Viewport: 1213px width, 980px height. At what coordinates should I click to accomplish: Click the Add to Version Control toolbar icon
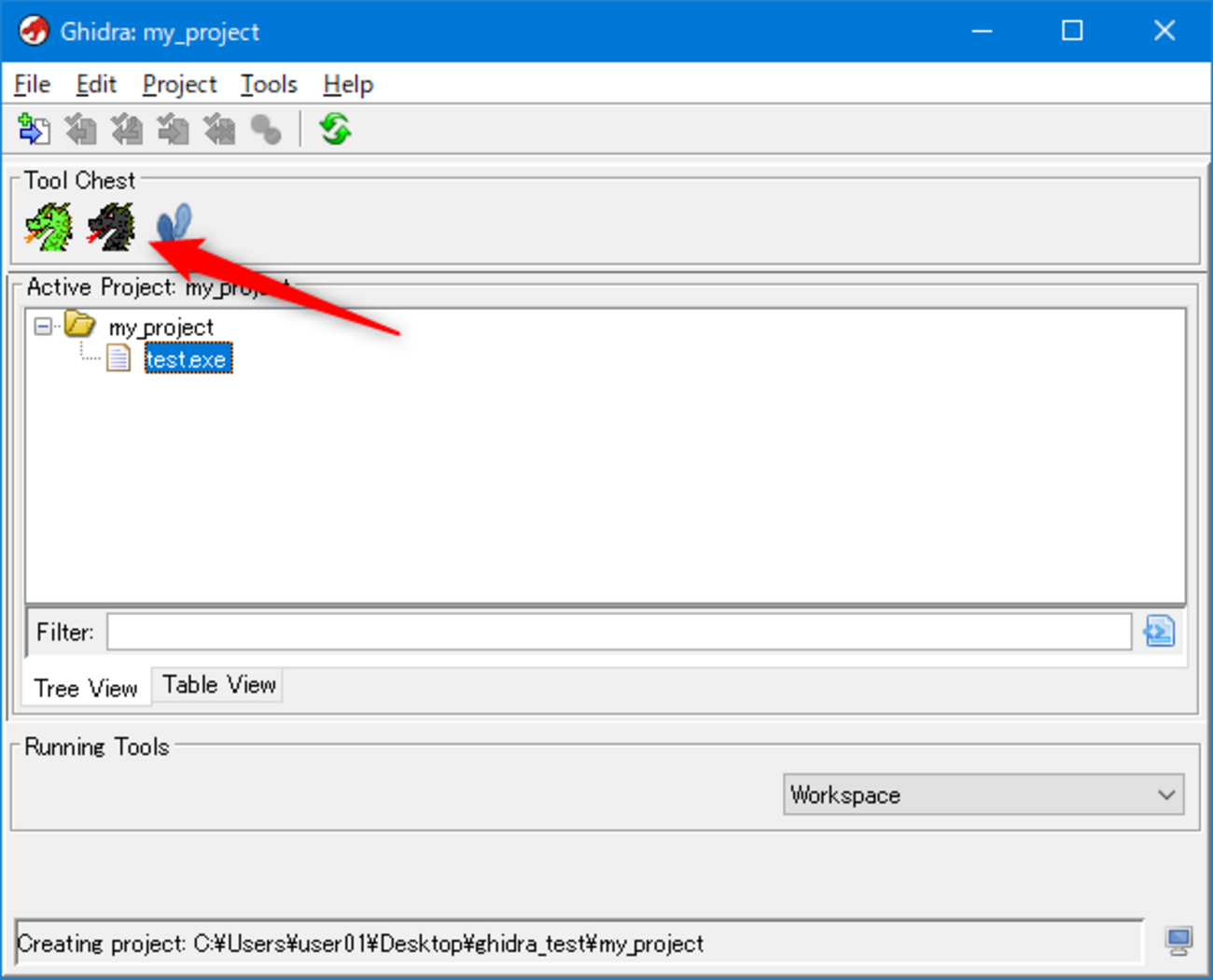[35, 129]
